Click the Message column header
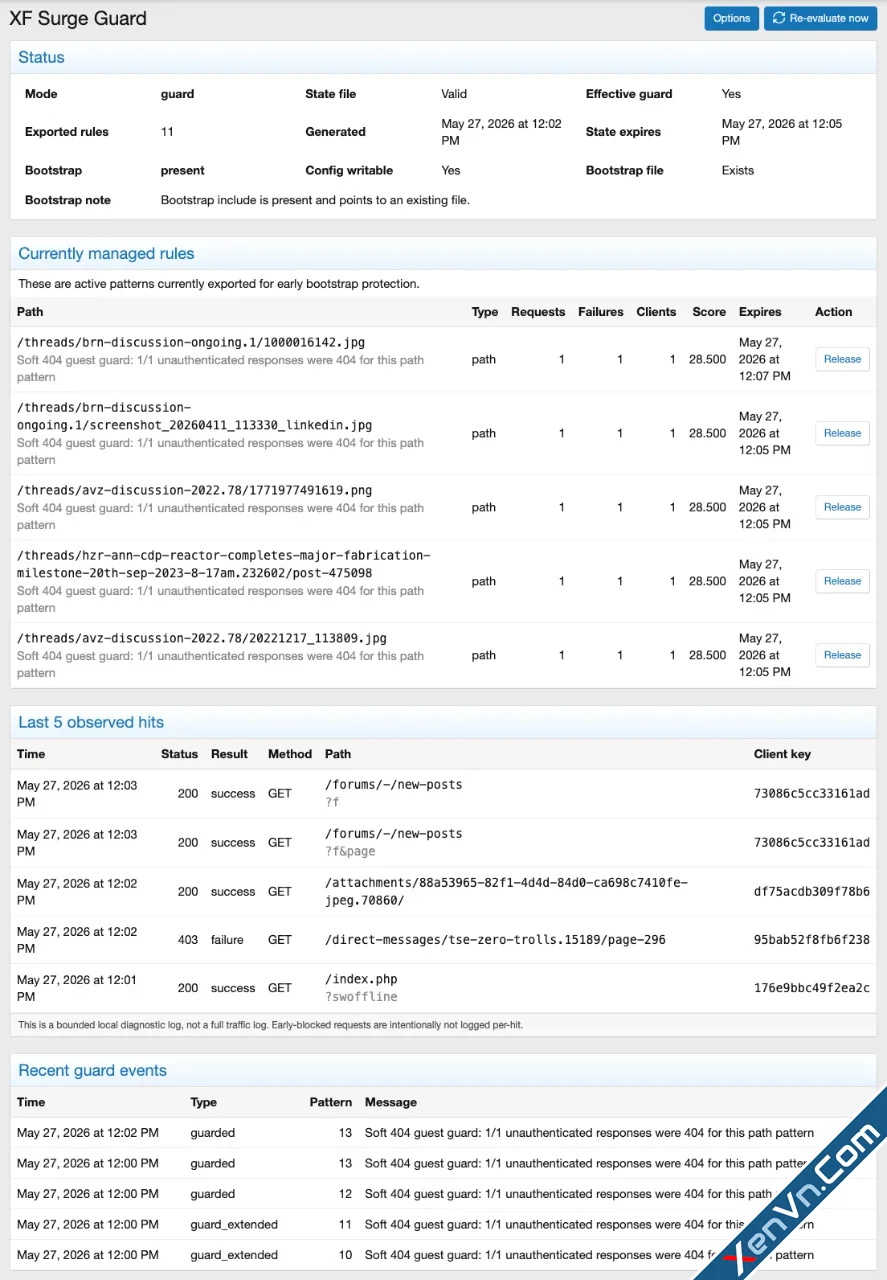 tap(391, 1102)
